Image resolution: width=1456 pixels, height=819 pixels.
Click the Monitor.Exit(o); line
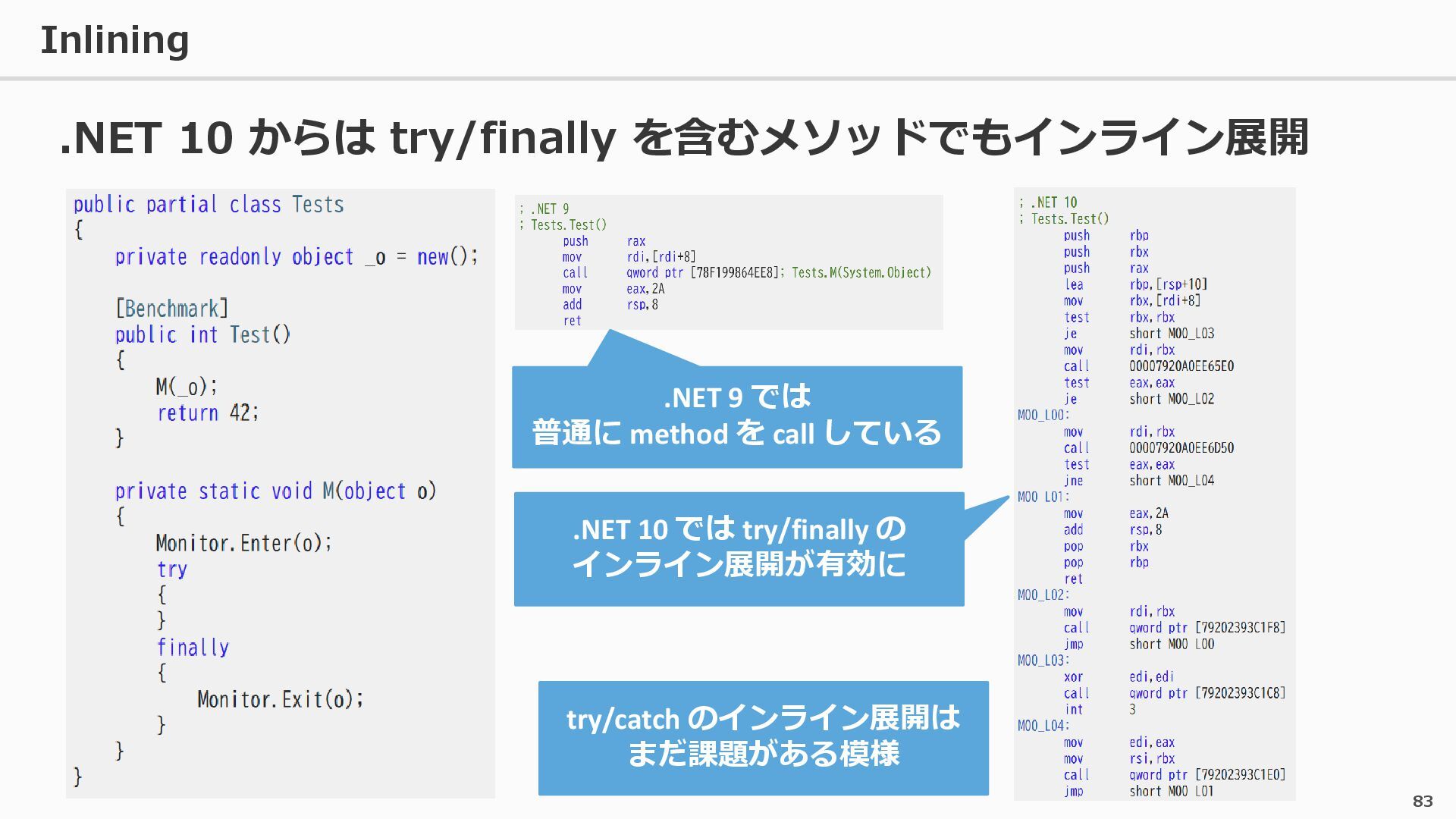click(280, 698)
